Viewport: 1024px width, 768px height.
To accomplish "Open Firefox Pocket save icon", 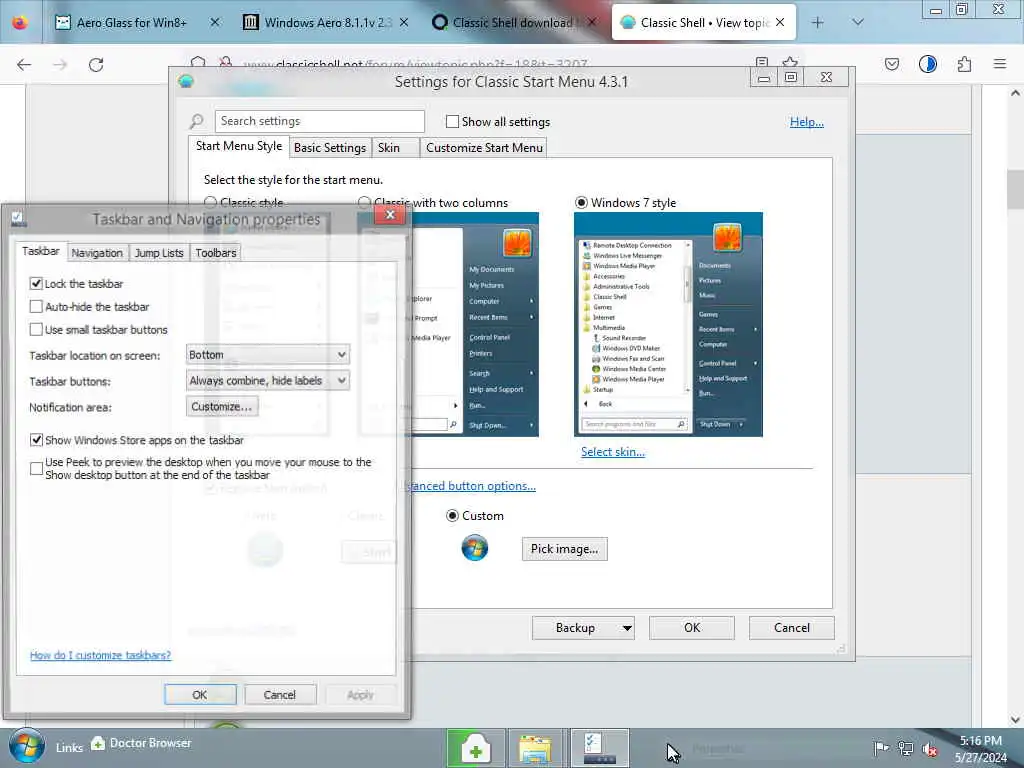I will click(x=891, y=64).
